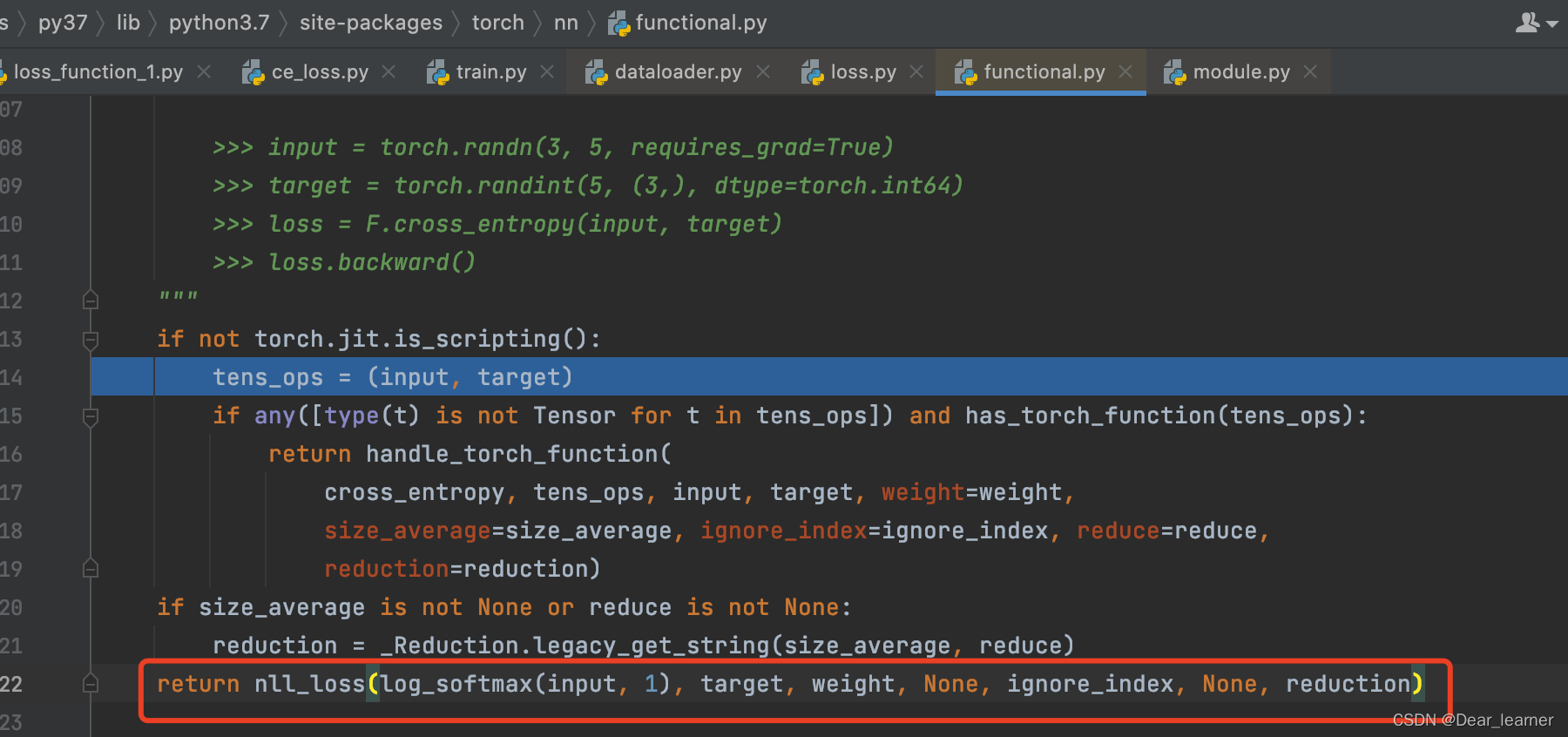Switch to the loss.py tab

coord(863,72)
